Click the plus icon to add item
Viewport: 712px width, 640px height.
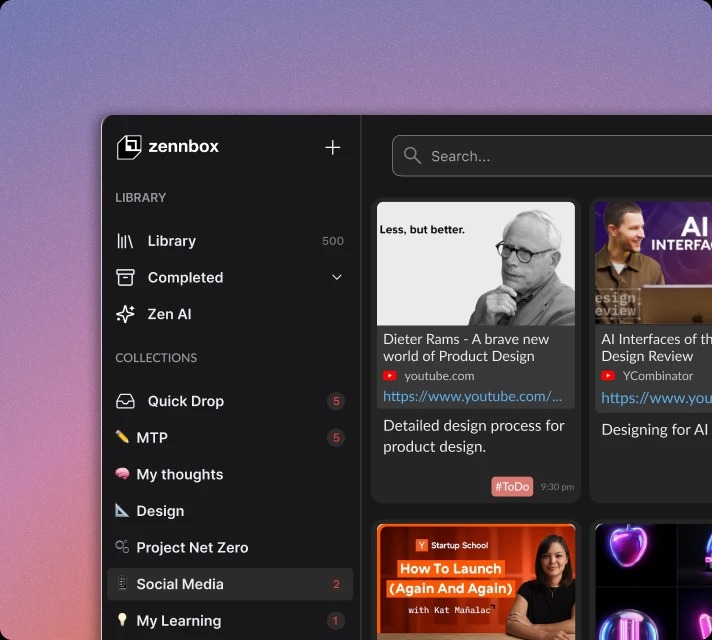(333, 147)
